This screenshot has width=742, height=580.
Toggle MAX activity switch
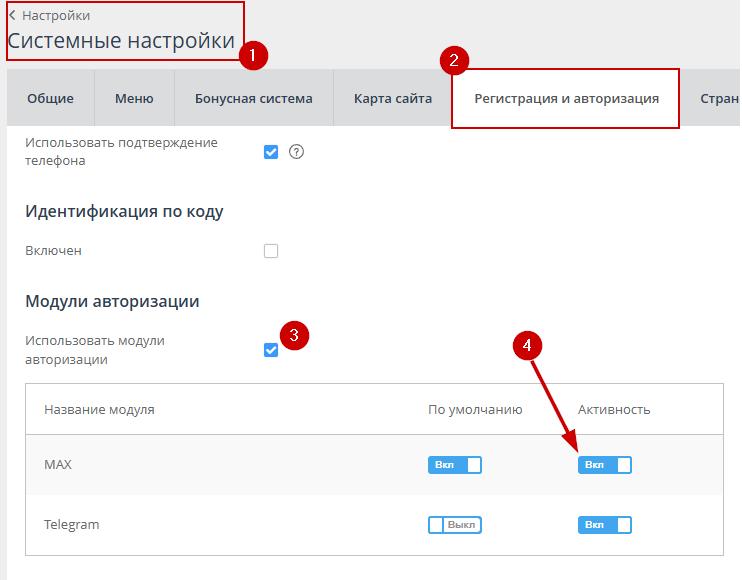(x=605, y=465)
